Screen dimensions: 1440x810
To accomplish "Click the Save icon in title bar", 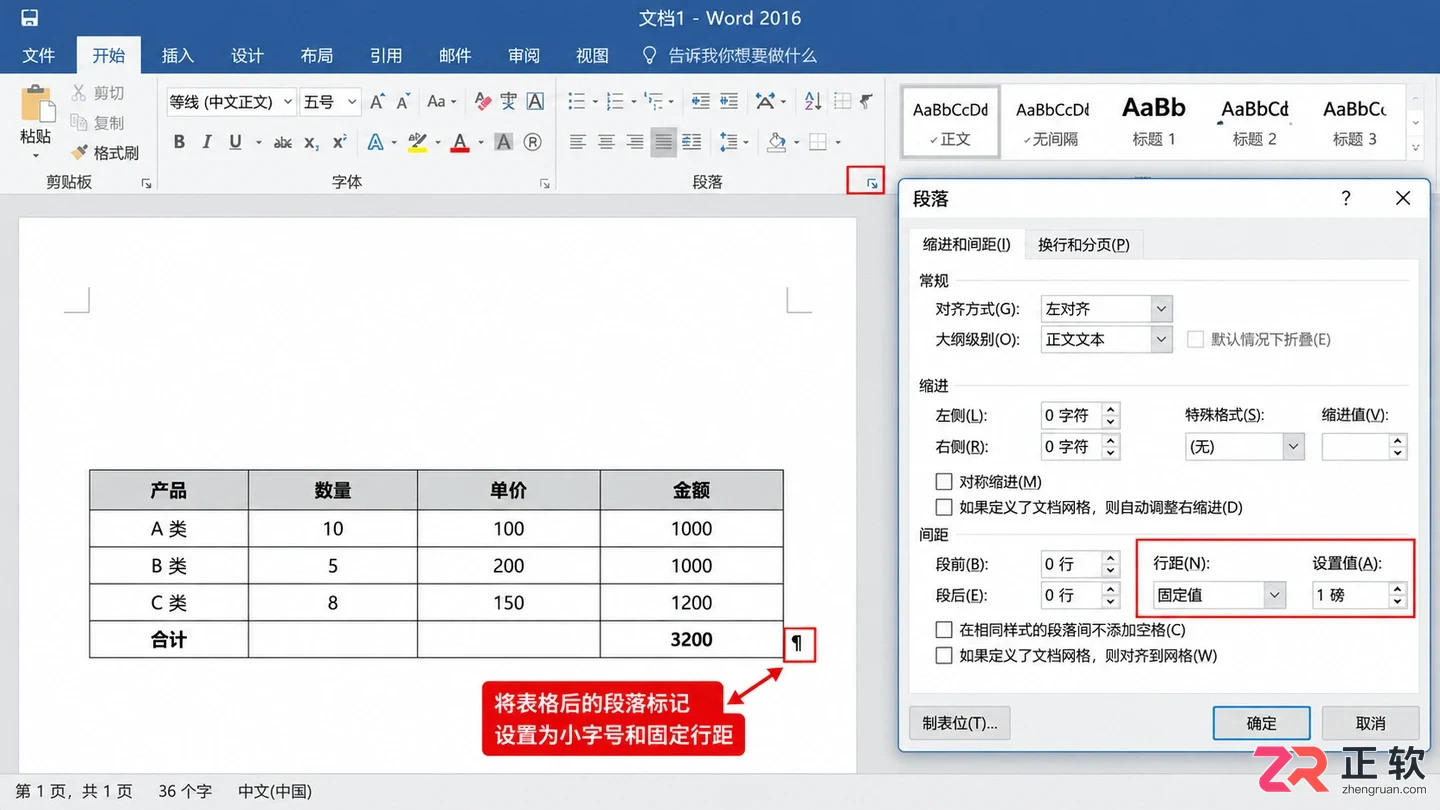I will coord(29,18).
